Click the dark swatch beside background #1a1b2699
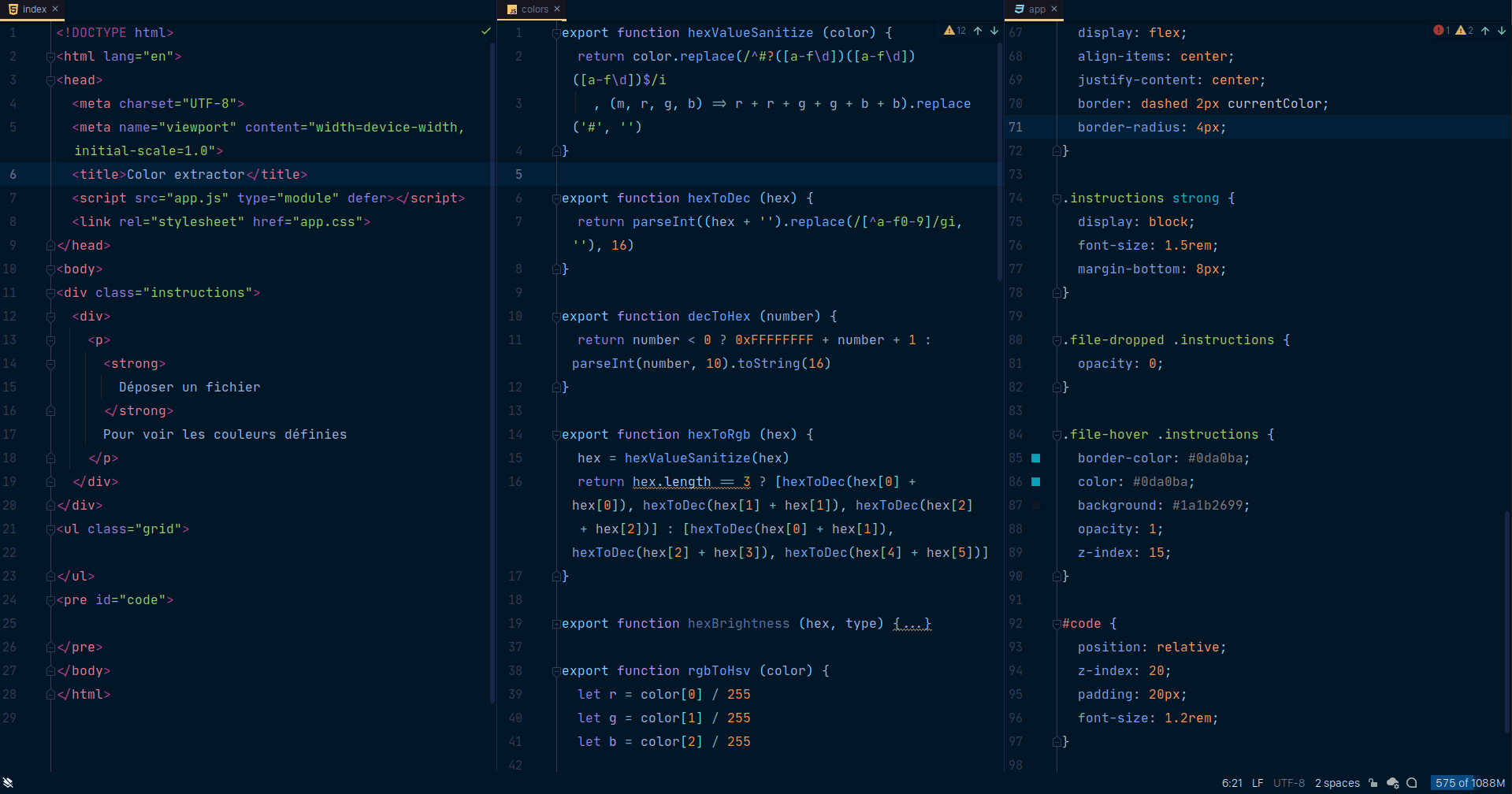The image size is (1512, 794). (x=1036, y=505)
